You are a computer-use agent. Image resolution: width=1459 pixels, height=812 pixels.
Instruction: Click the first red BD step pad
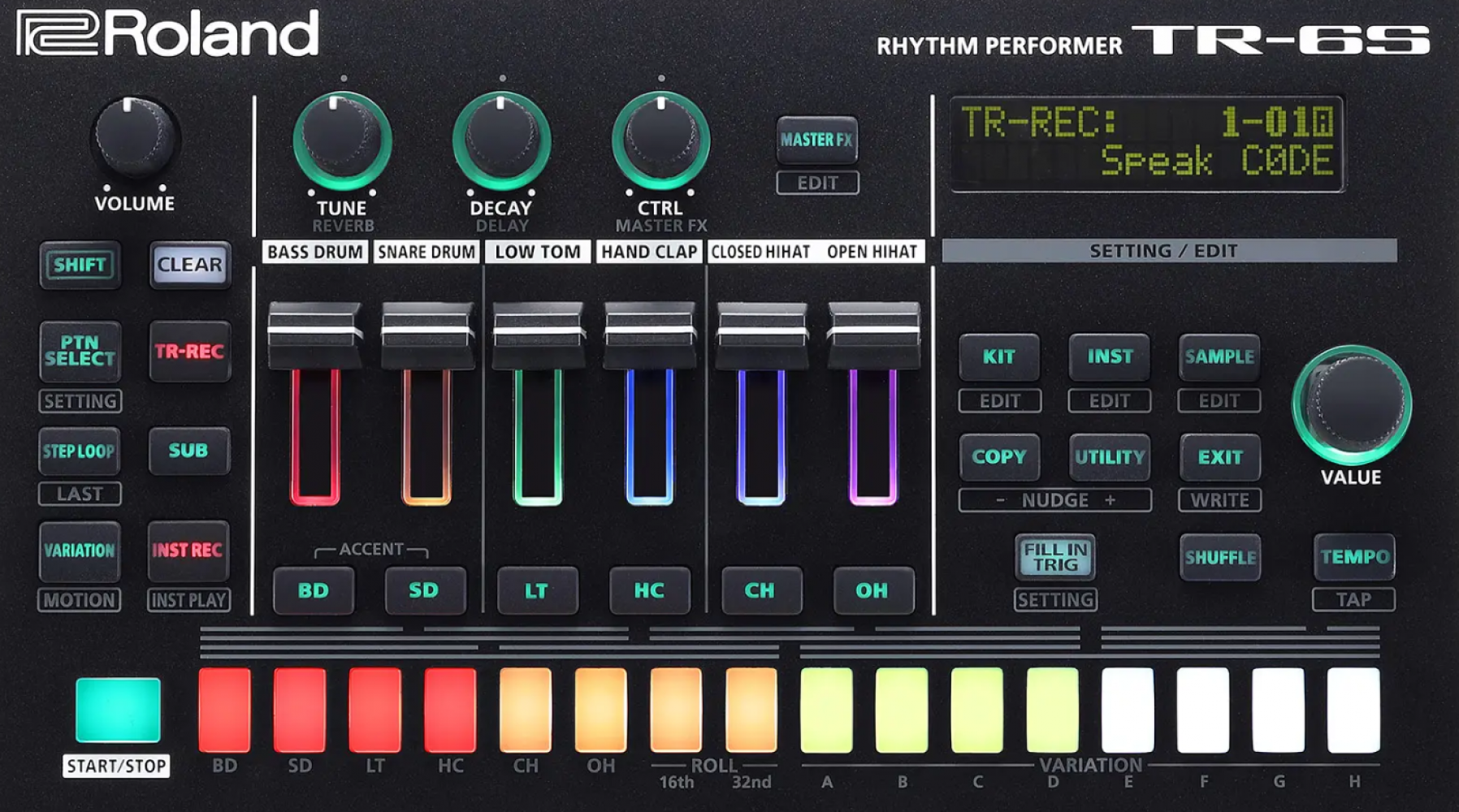coord(224,710)
